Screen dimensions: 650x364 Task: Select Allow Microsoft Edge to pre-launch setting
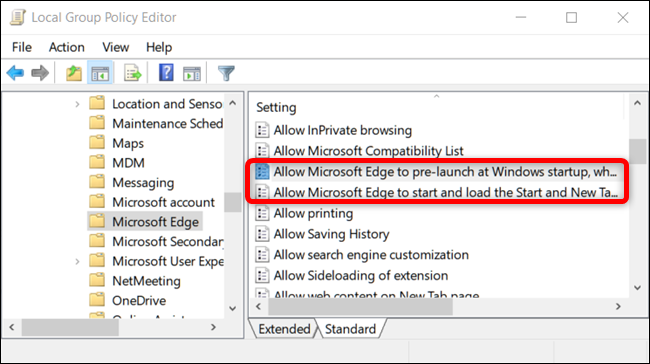tap(437, 172)
